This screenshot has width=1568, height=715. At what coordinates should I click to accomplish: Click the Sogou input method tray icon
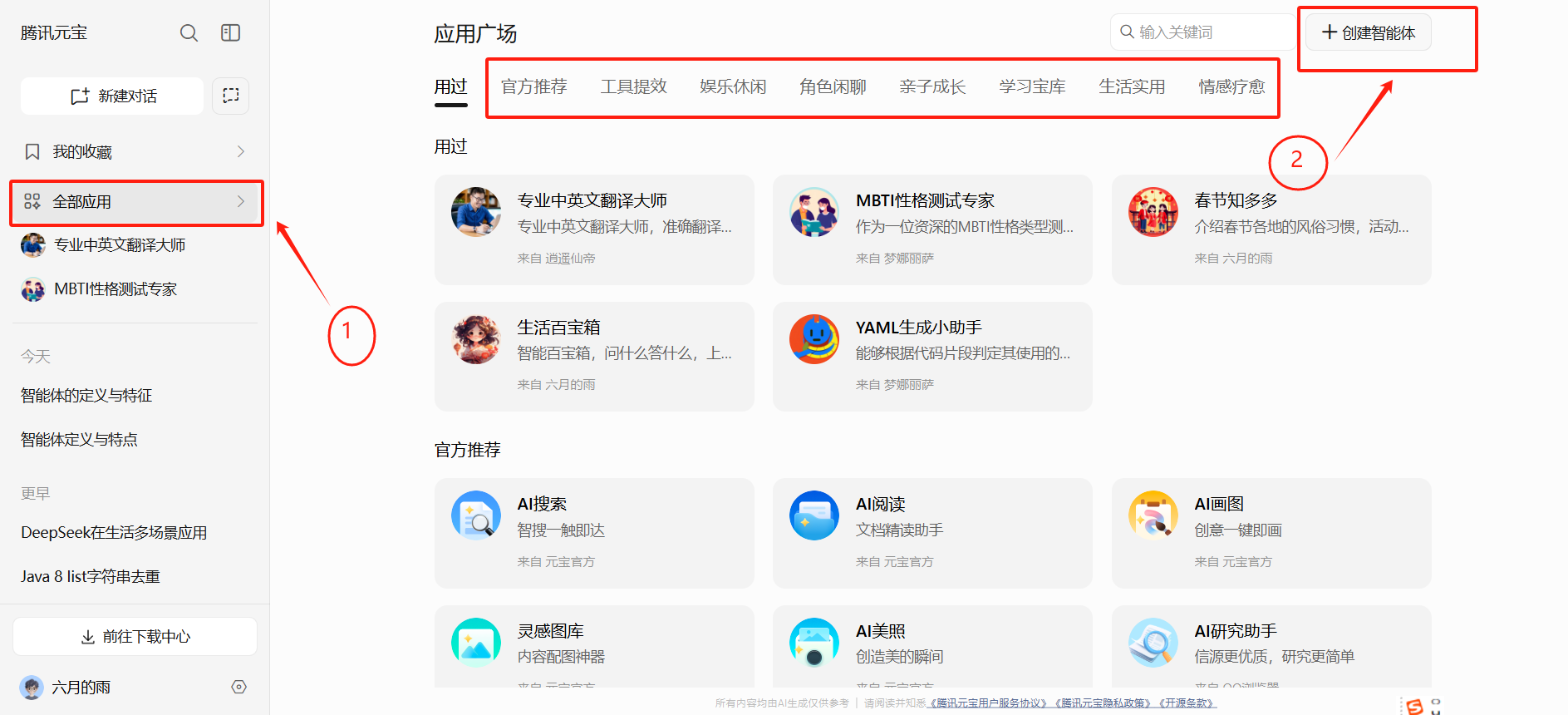click(x=1413, y=707)
